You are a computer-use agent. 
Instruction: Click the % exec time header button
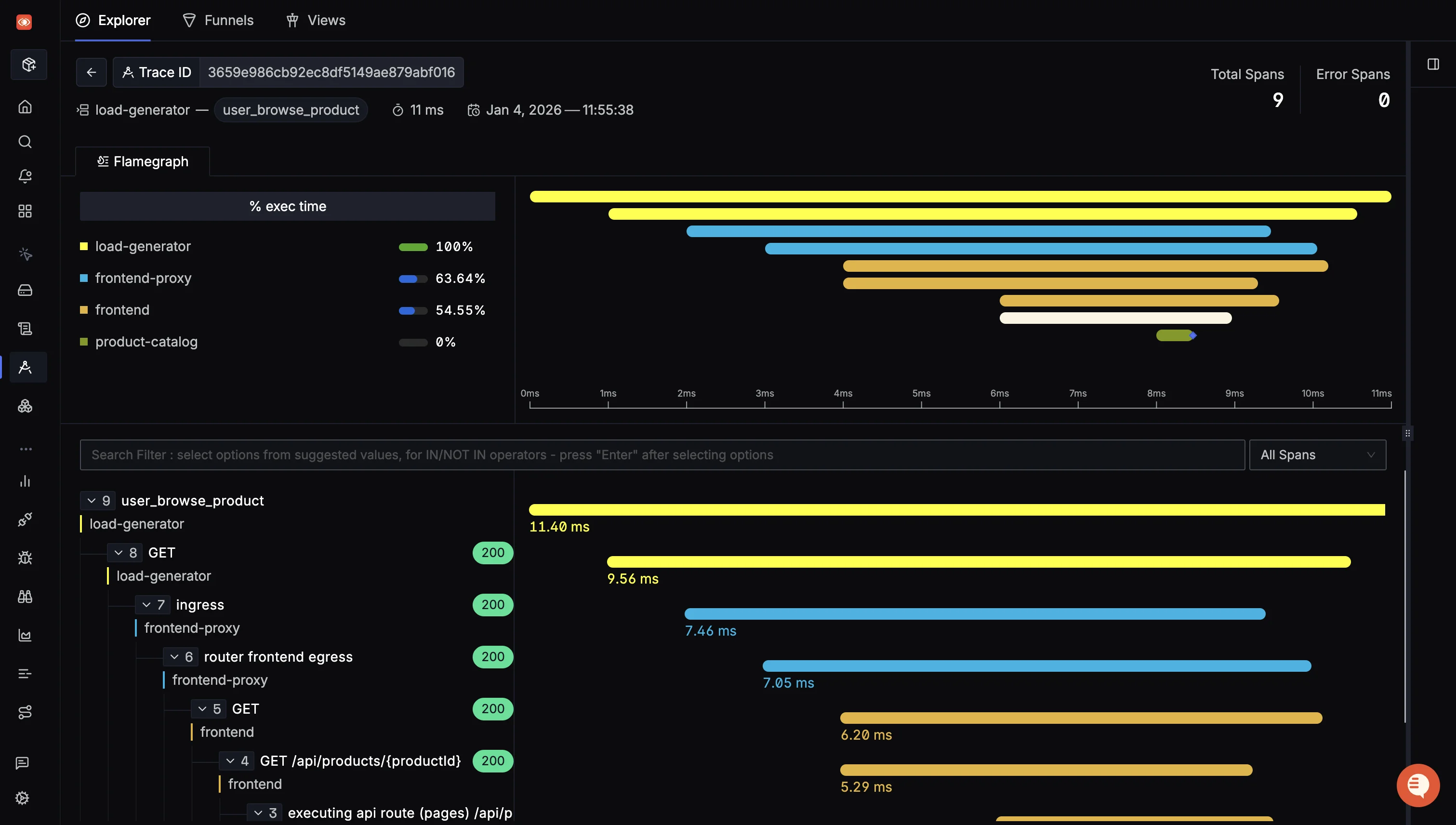coord(287,206)
